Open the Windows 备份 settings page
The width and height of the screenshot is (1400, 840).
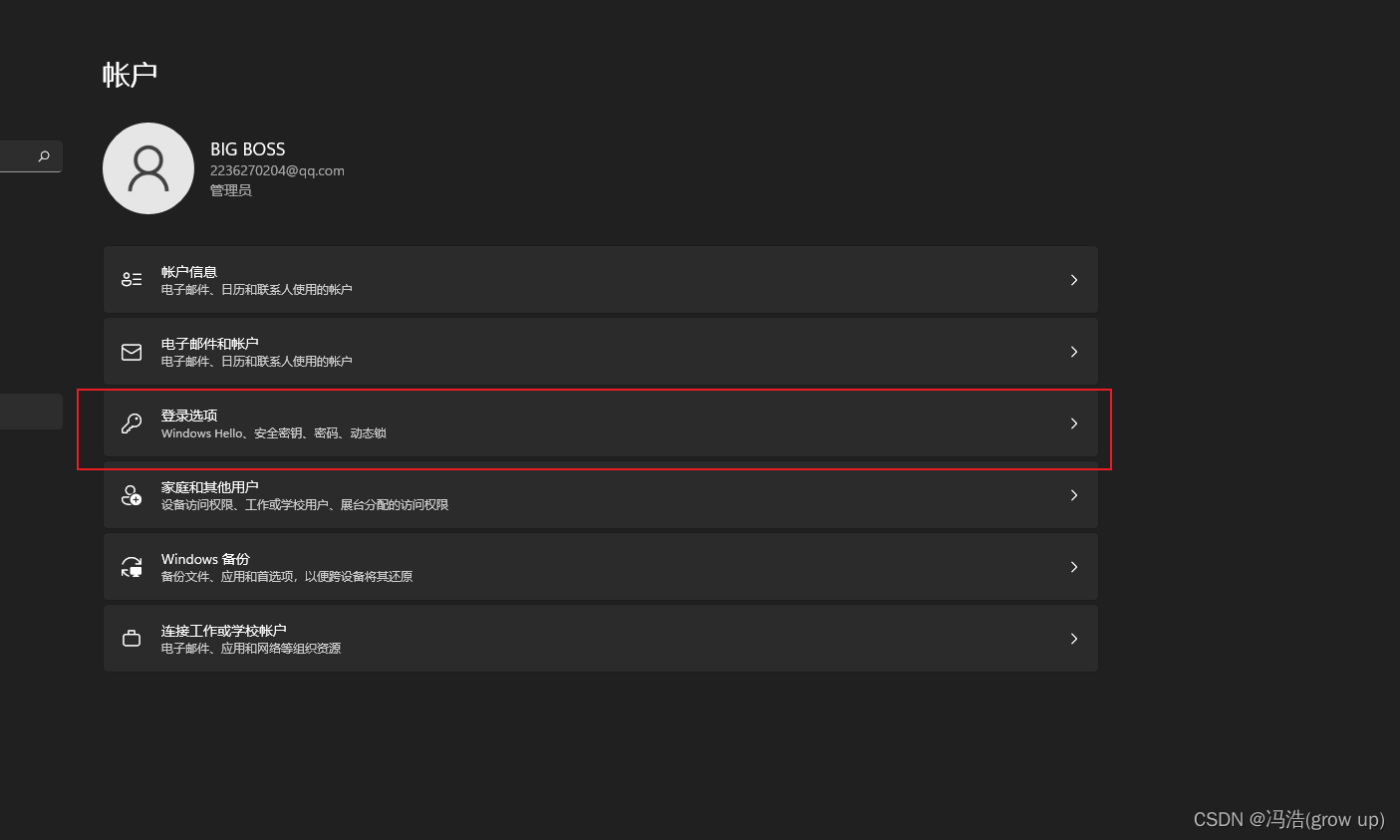[x=601, y=567]
